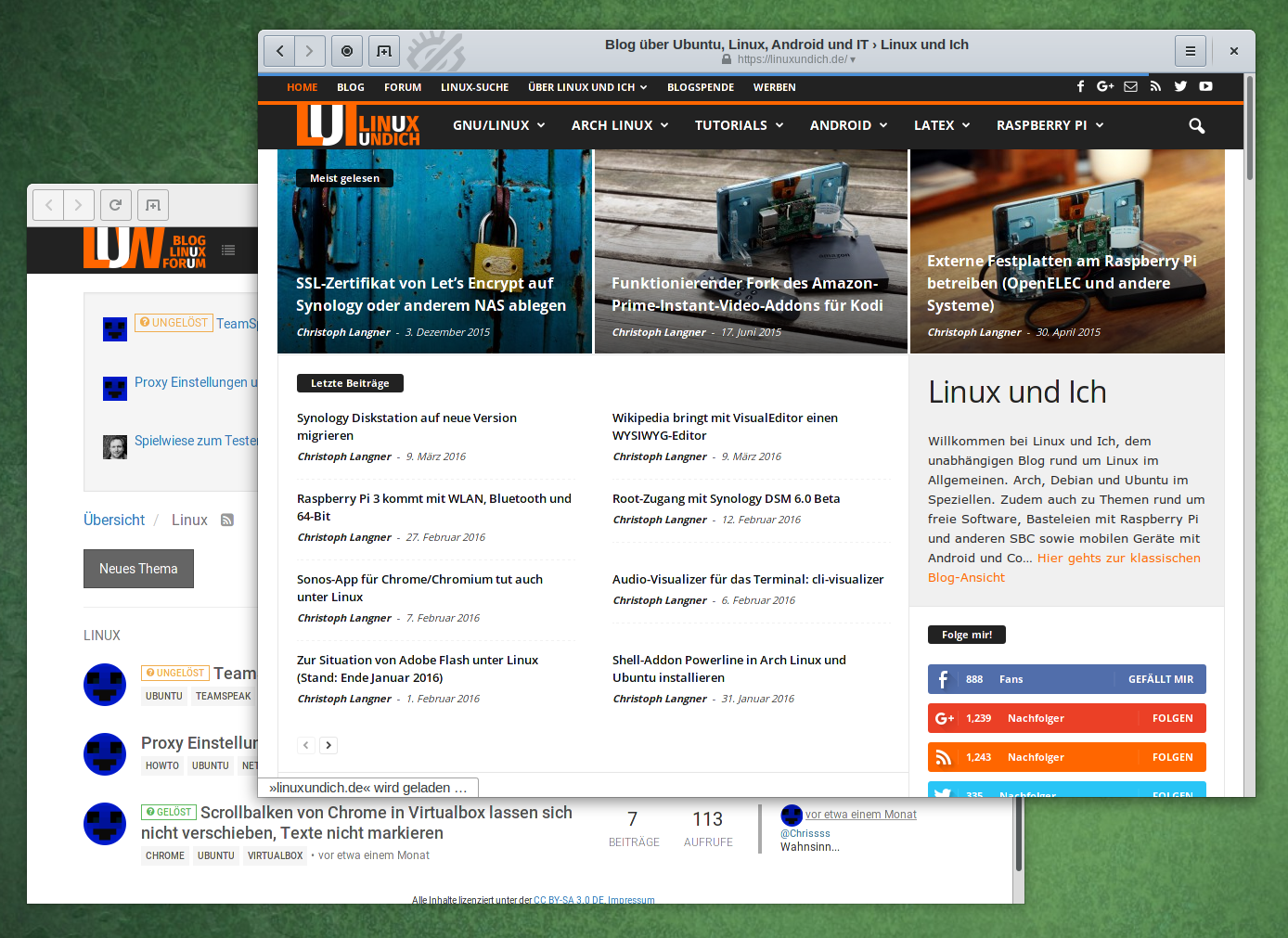The width and height of the screenshot is (1288, 938).
Task: Click the RSS icon in the orange follower row
Action: click(x=944, y=757)
